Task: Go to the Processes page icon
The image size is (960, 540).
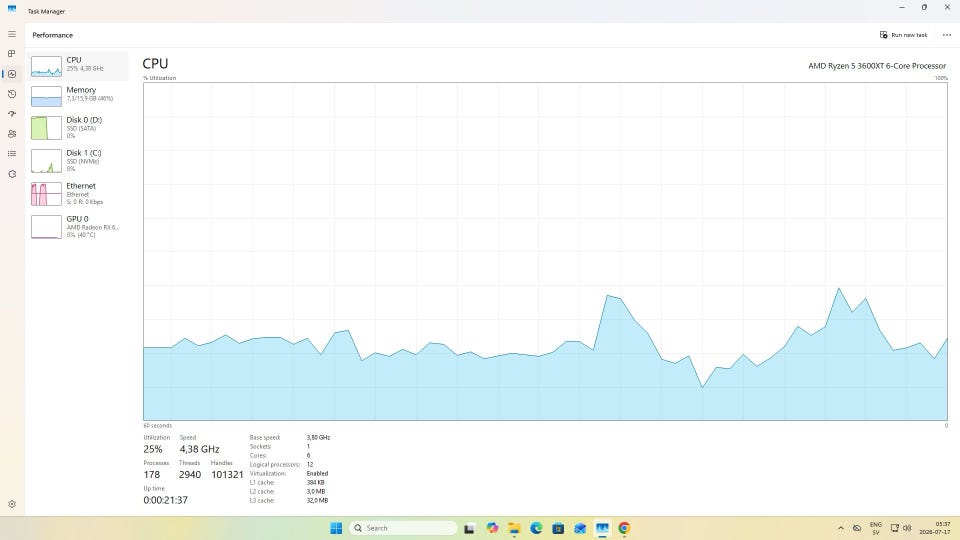Action: point(12,54)
